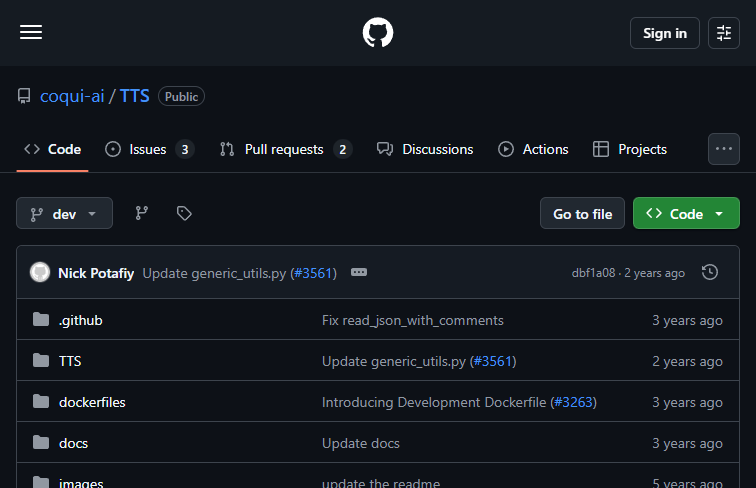Viewport: 756px width, 488px height.
Task: Expand commit details ellipsis button
Action: pos(359,272)
